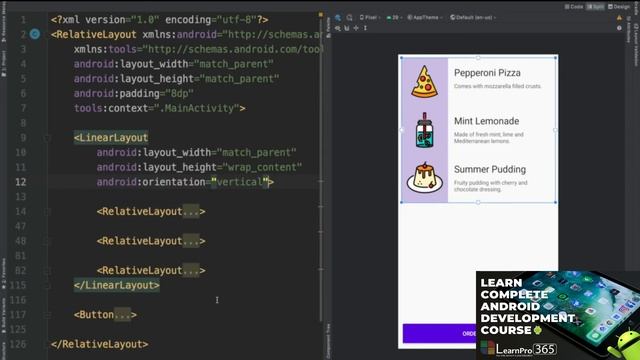This screenshot has height=360, width=640.
Task: Click the pizza slice image in preview
Action: pyautogui.click(x=424, y=82)
